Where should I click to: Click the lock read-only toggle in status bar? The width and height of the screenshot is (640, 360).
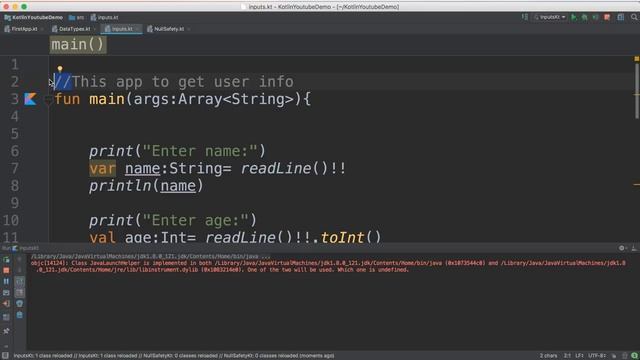click(x=614, y=356)
